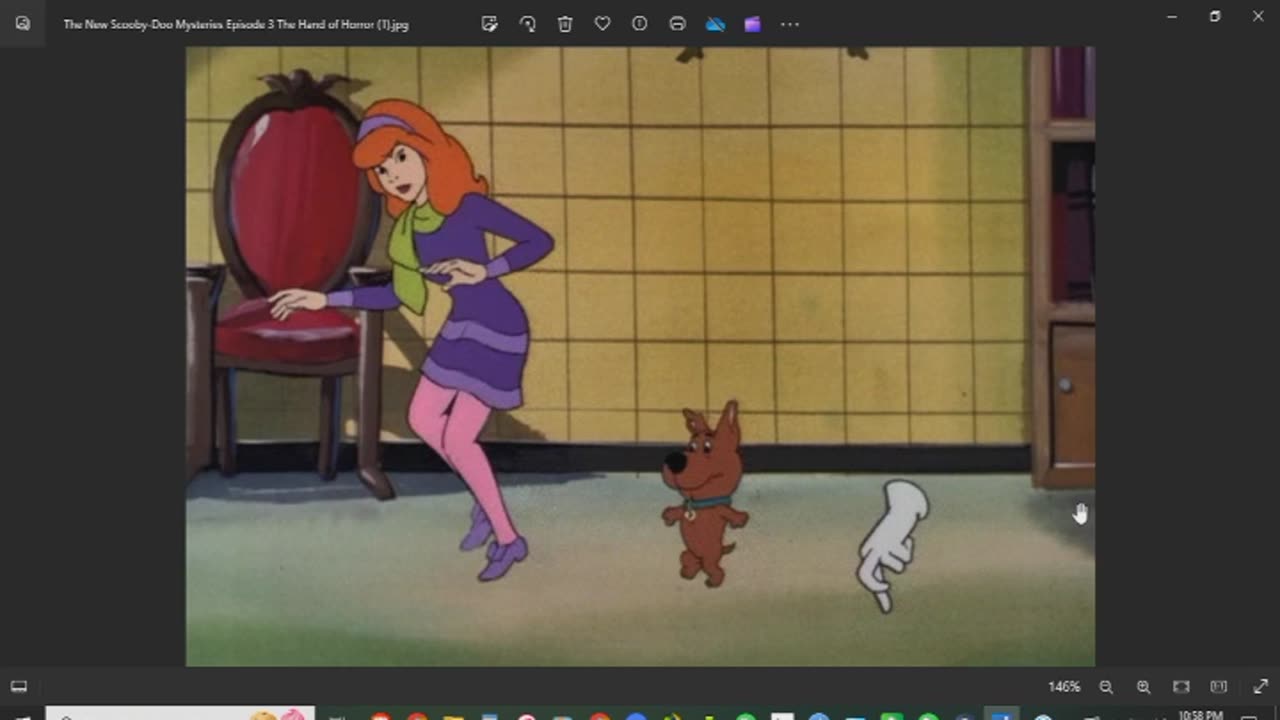Minimize the Photos window

(x=1172, y=16)
